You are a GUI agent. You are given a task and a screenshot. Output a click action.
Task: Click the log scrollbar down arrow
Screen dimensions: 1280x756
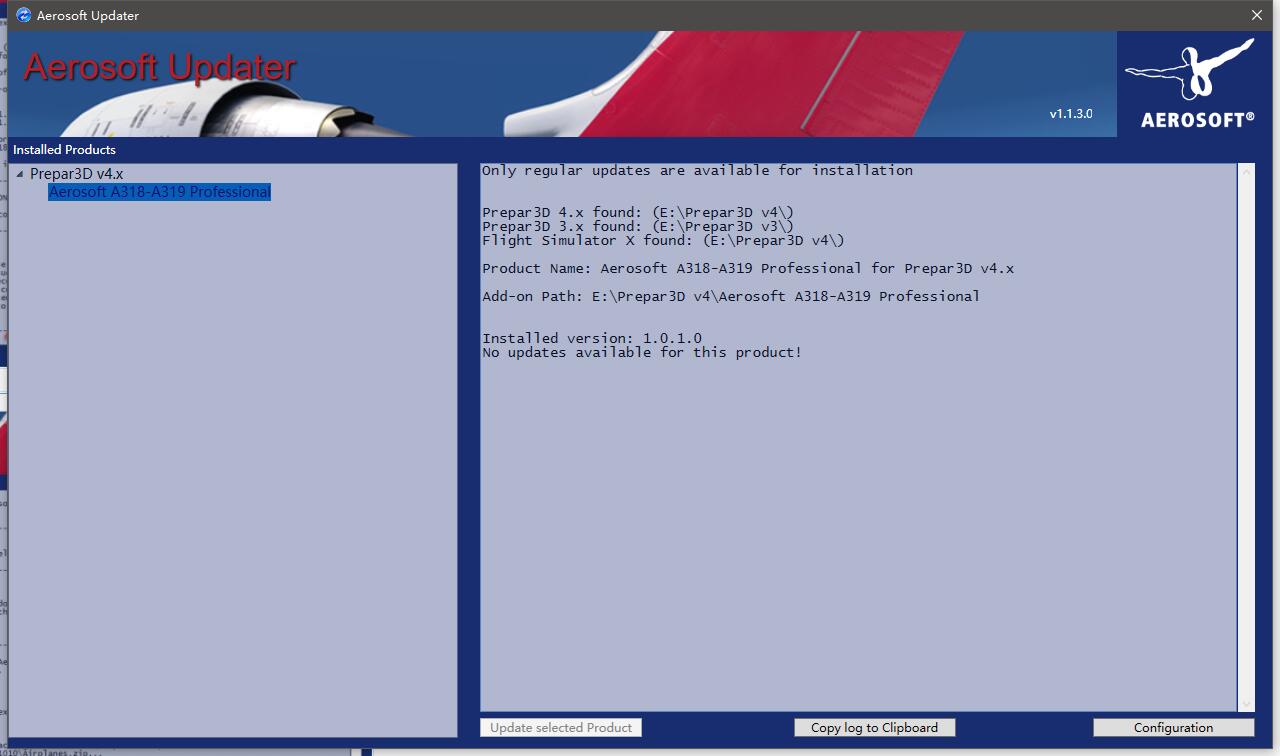tap(1247, 704)
